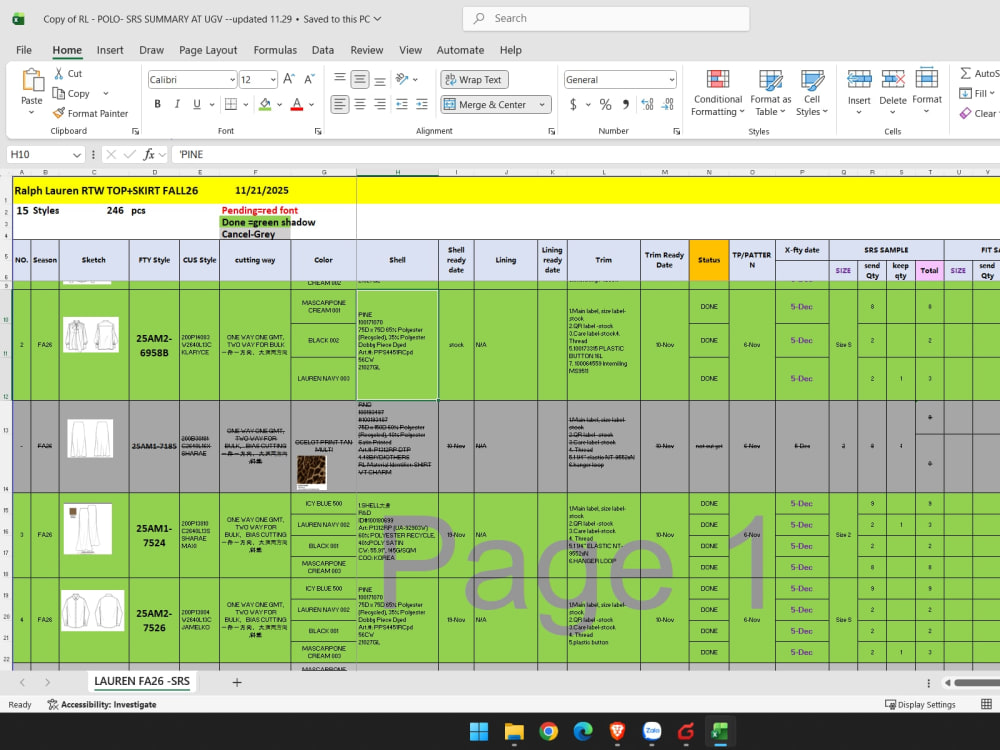Open Format as Table gallery
The width and height of the screenshot is (1000, 750).
pyautogui.click(x=770, y=93)
